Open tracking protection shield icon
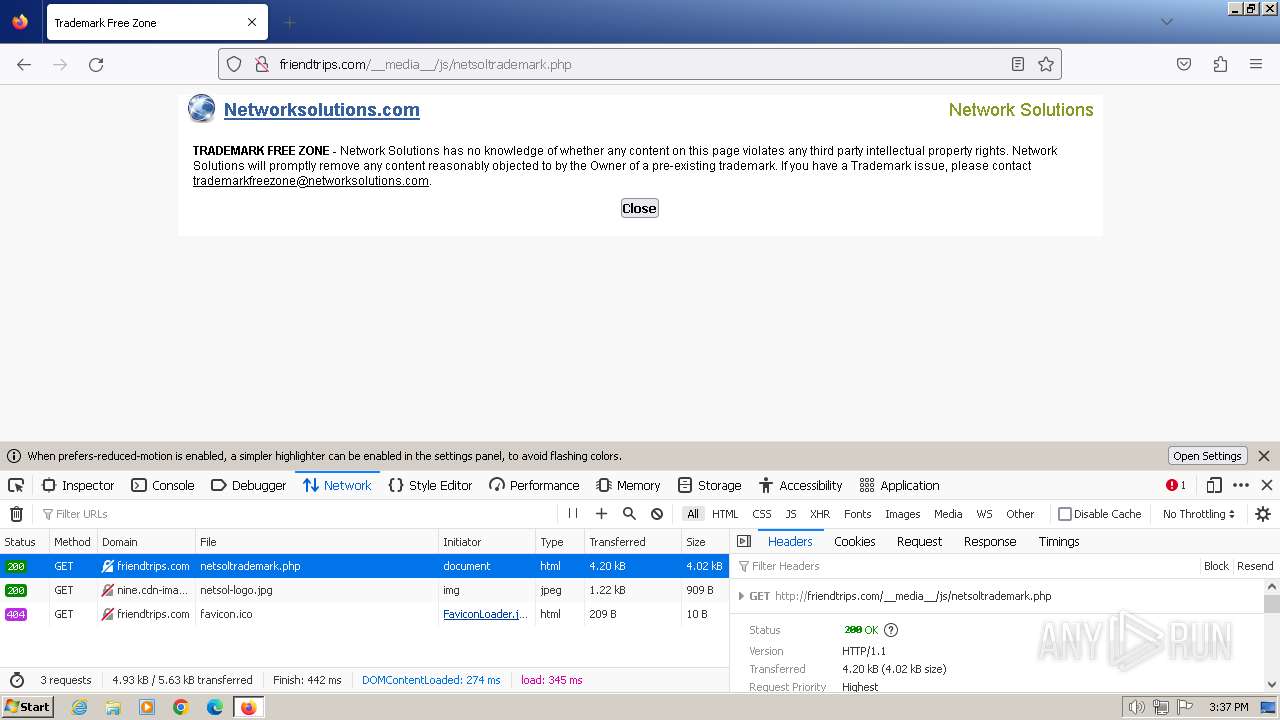The height and width of the screenshot is (720, 1280). tap(234, 64)
